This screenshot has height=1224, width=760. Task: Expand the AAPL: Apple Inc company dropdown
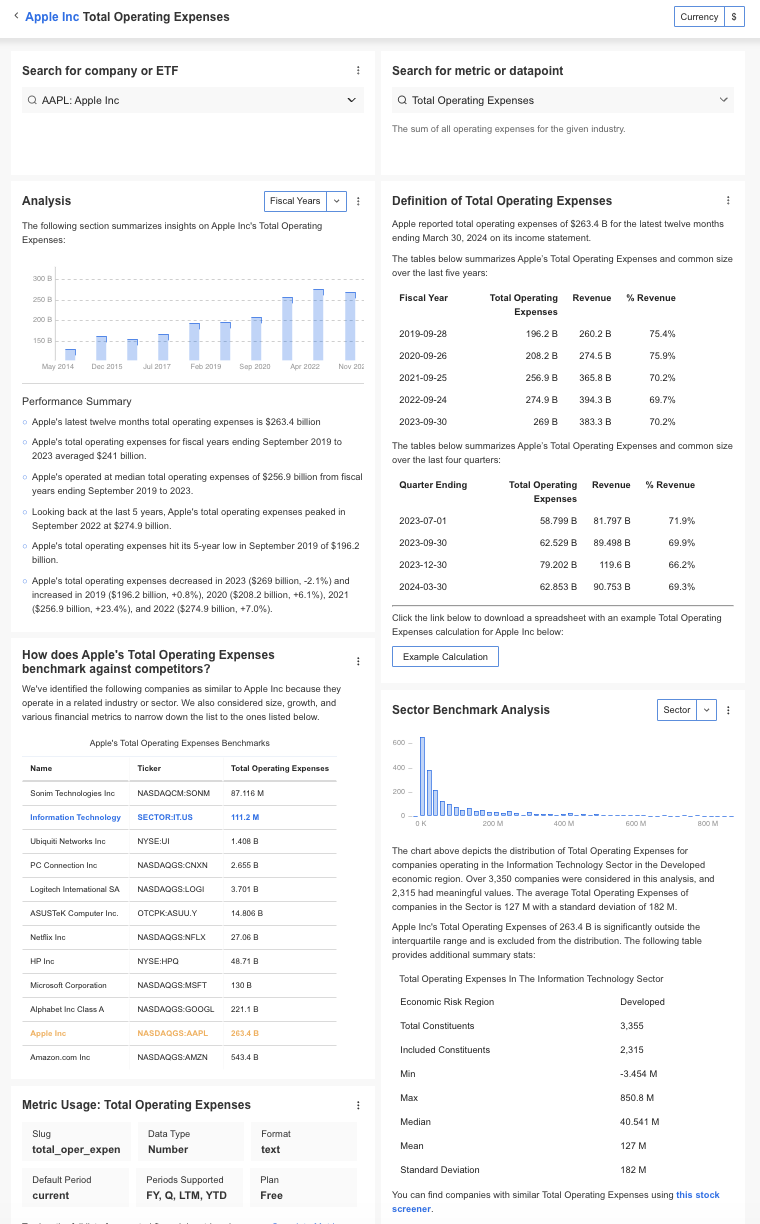(x=351, y=100)
